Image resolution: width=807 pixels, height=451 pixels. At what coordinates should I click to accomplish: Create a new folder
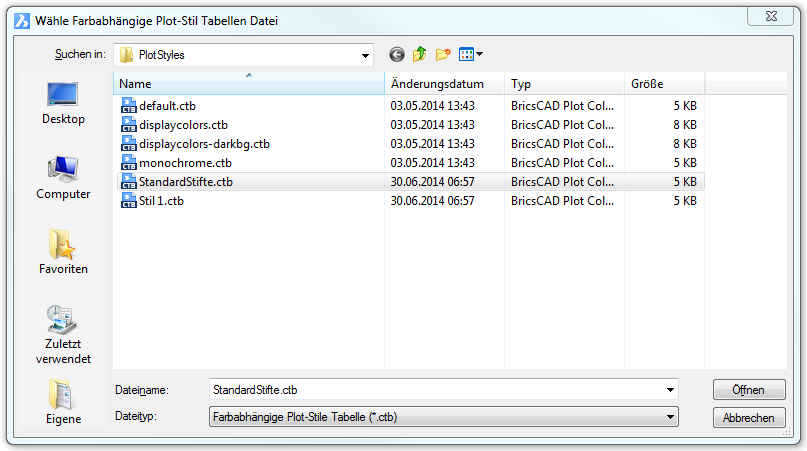click(443, 55)
